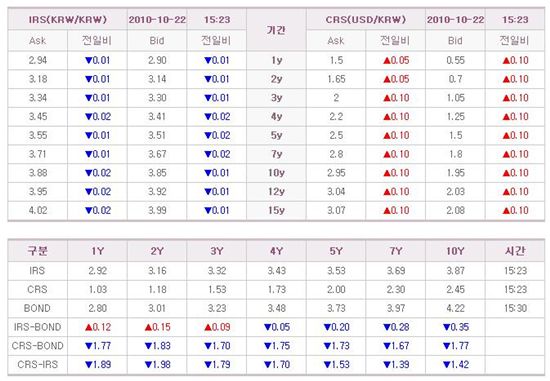Click the 시간 column header
The image size is (550, 381).
515,251
